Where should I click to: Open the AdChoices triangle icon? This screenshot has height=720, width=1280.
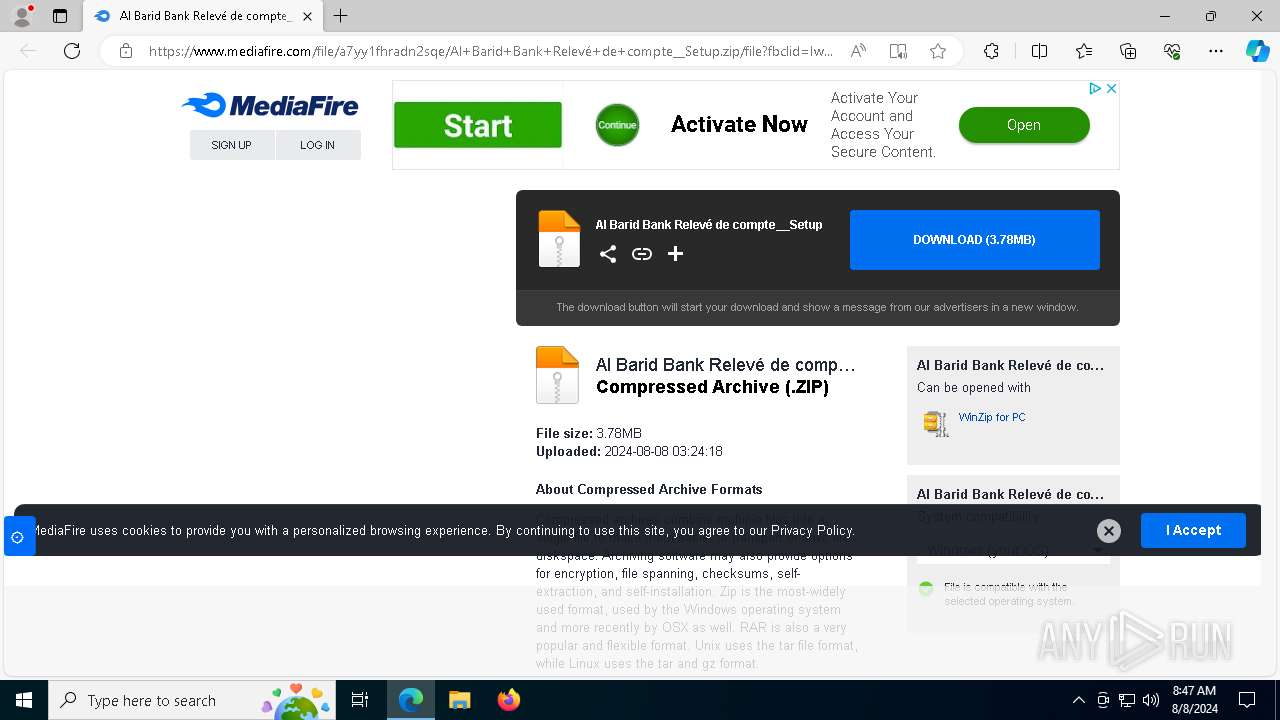point(1095,88)
